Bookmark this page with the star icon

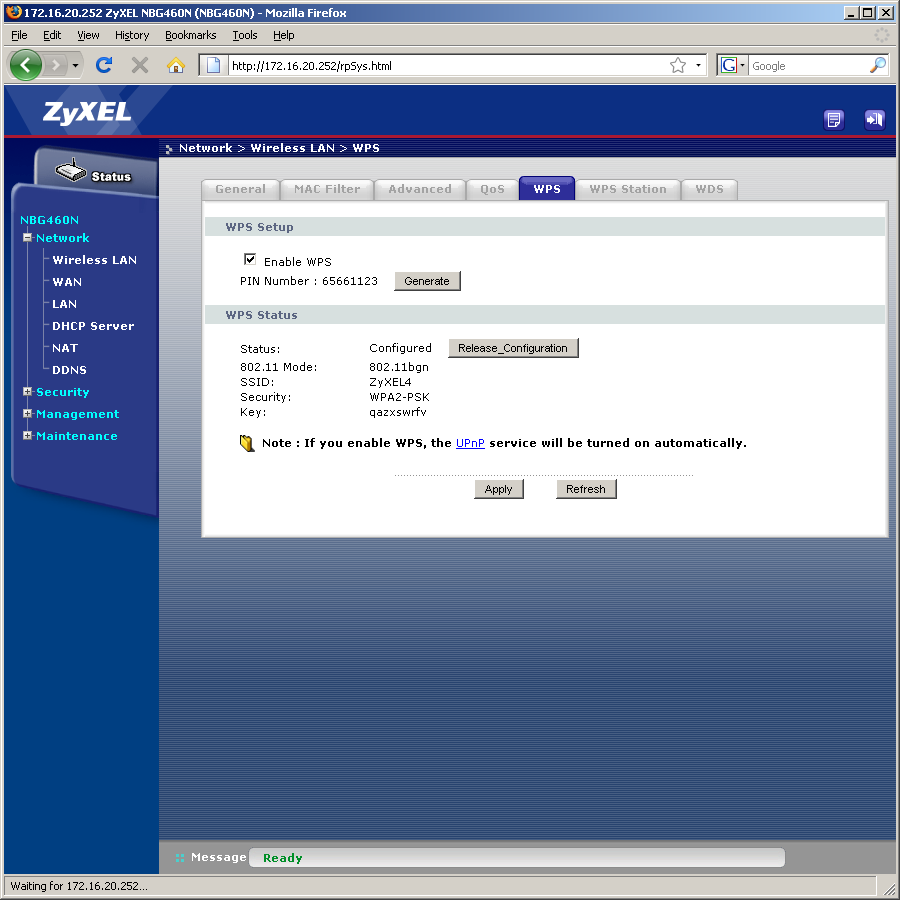point(678,65)
